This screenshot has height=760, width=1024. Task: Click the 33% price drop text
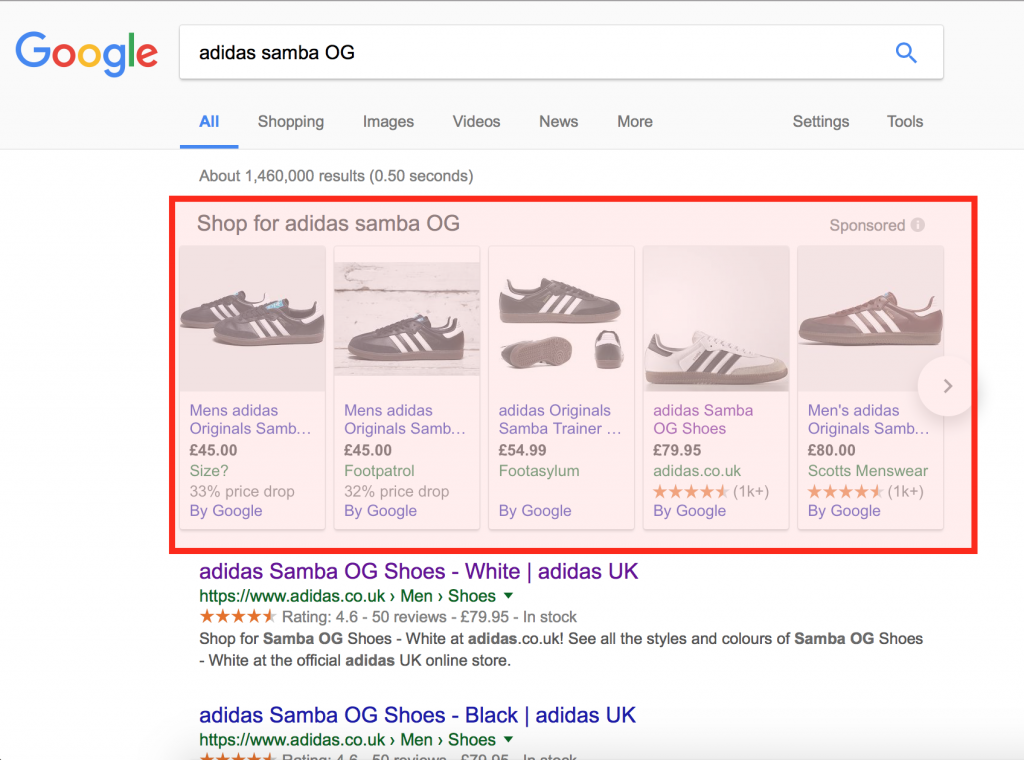(x=242, y=491)
